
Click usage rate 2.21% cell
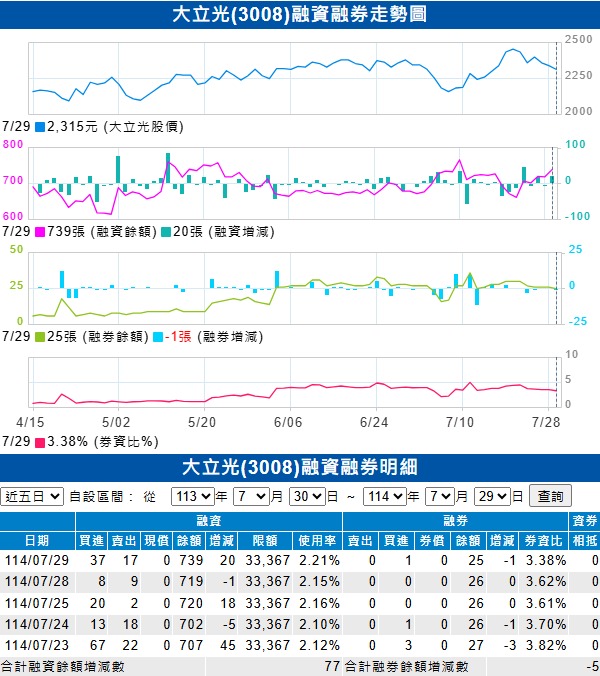pyautogui.click(x=319, y=560)
